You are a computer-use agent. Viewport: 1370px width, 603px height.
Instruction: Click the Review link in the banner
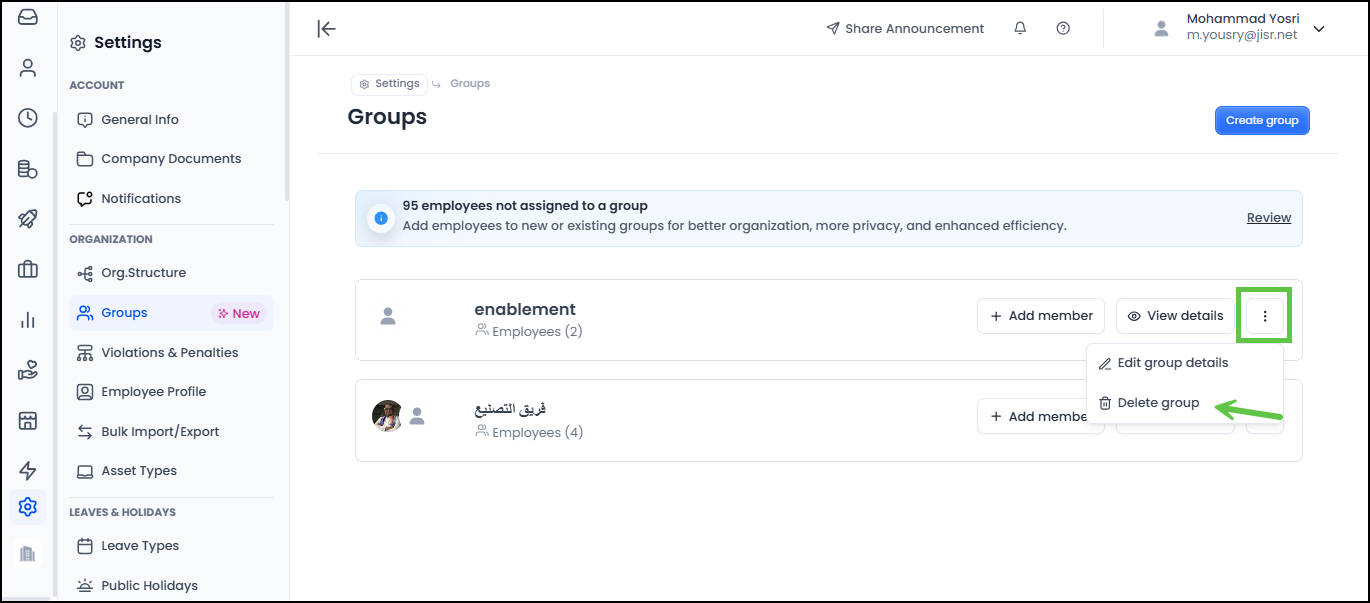[1268, 218]
